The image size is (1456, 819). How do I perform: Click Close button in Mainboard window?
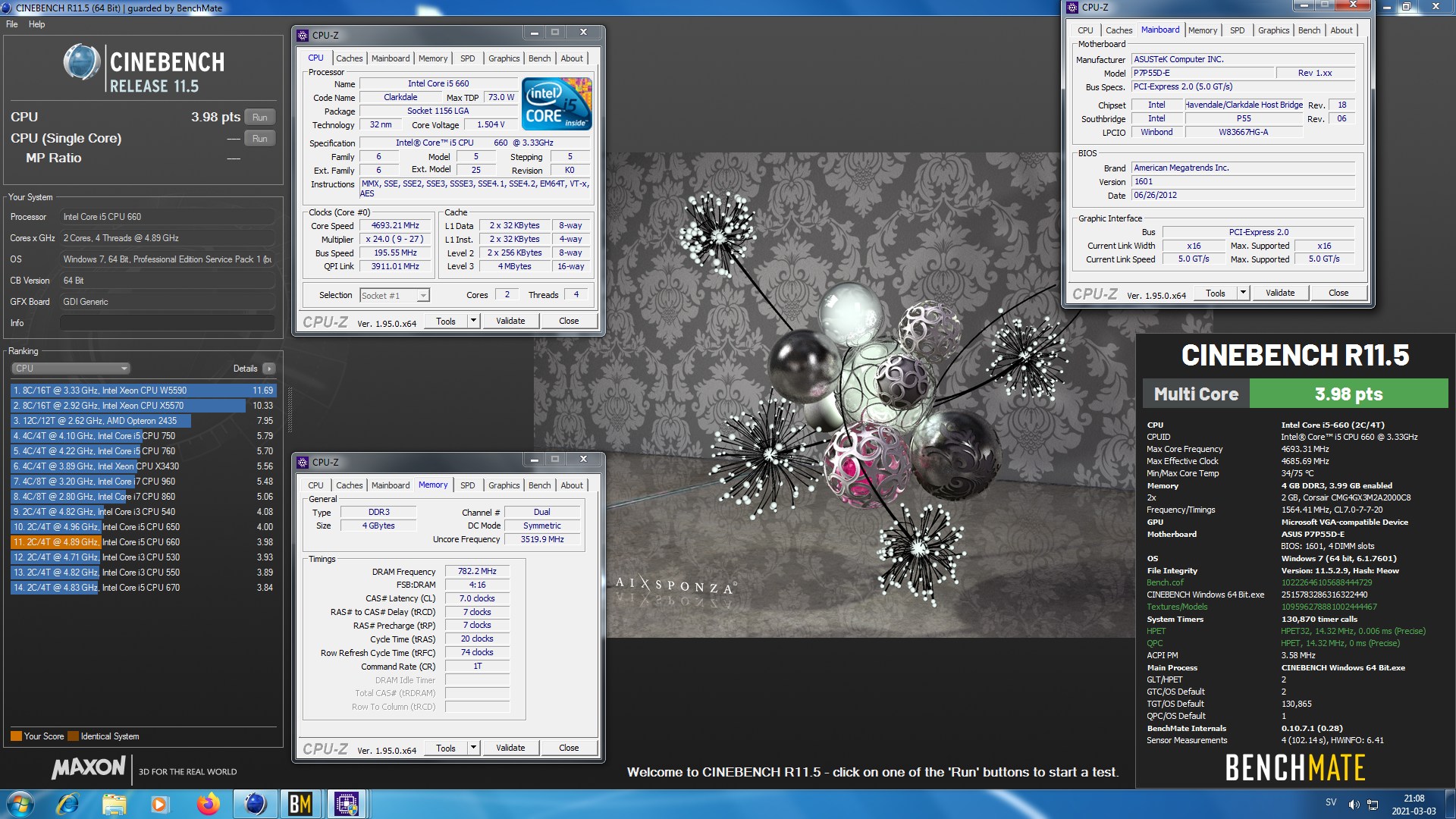tap(1338, 293)
